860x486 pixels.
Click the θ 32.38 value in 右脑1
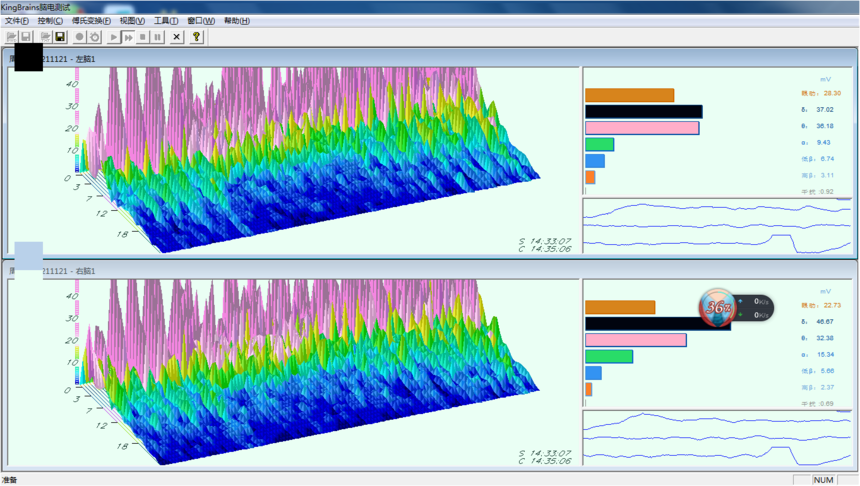pyautogui.click(x=817, y=338)
